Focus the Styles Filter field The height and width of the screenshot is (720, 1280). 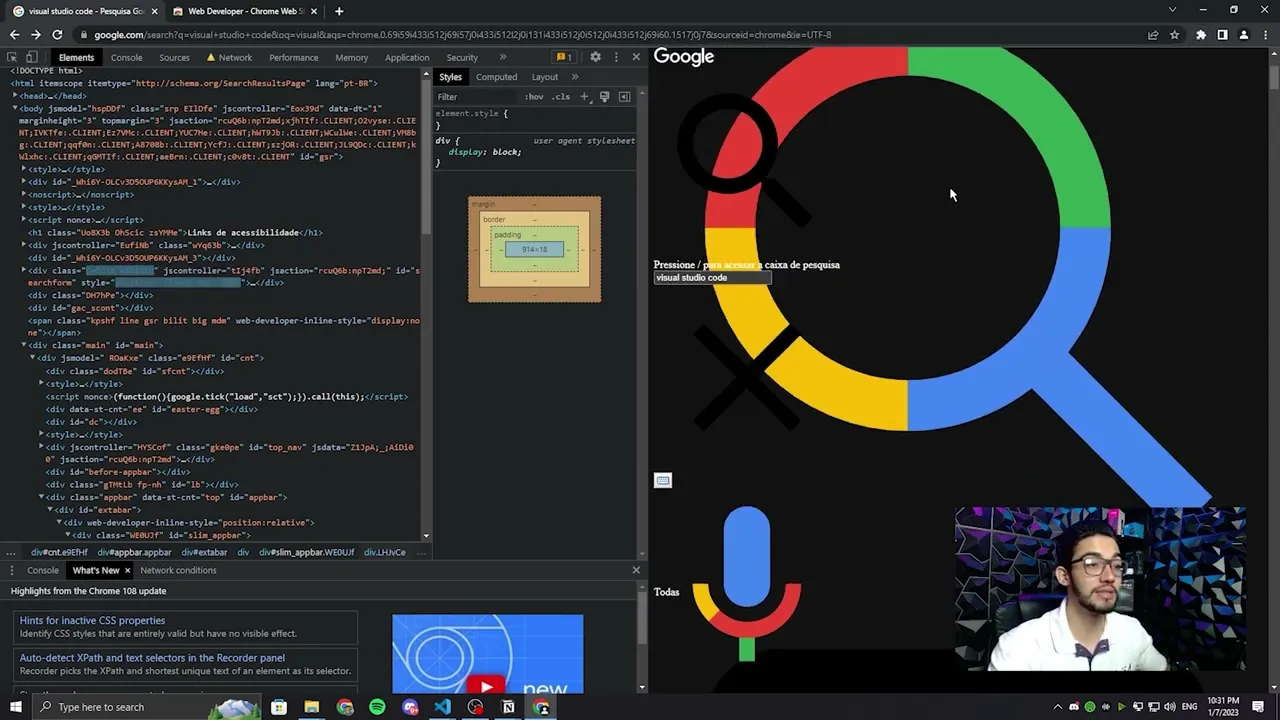[475, 97]
